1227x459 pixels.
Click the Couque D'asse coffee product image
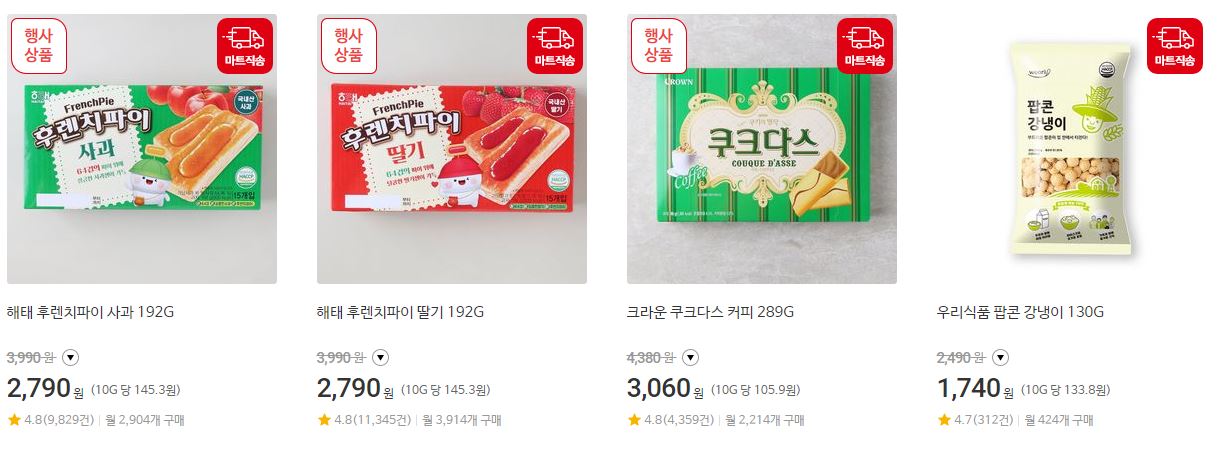(x=762, y=149)
